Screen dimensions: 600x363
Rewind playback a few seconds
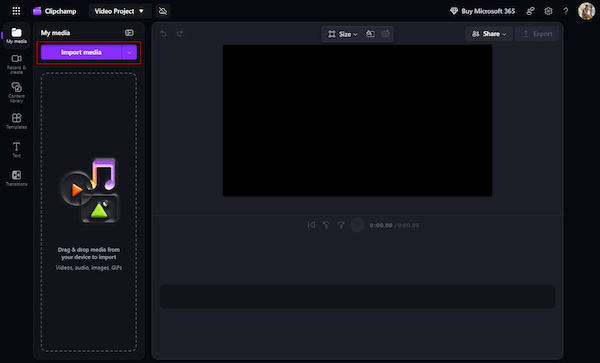326,225
